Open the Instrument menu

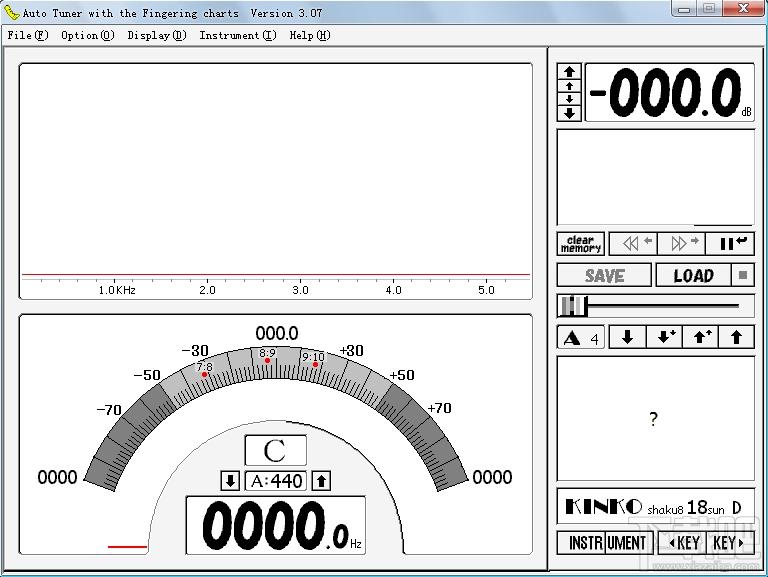pos(237,35)
